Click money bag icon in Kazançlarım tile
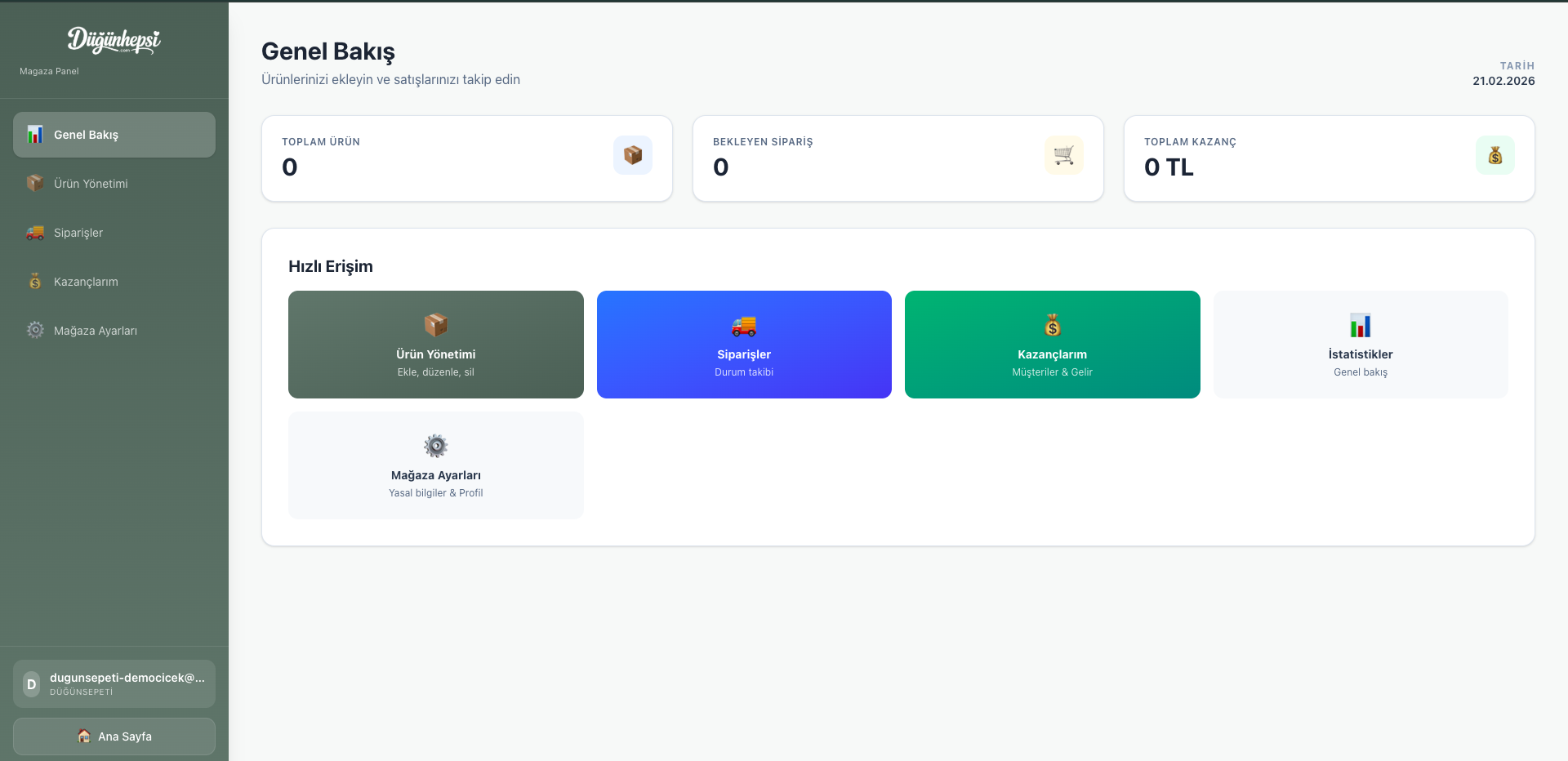The width and height of the screenshot is (1568, 761). (1053, 326)
